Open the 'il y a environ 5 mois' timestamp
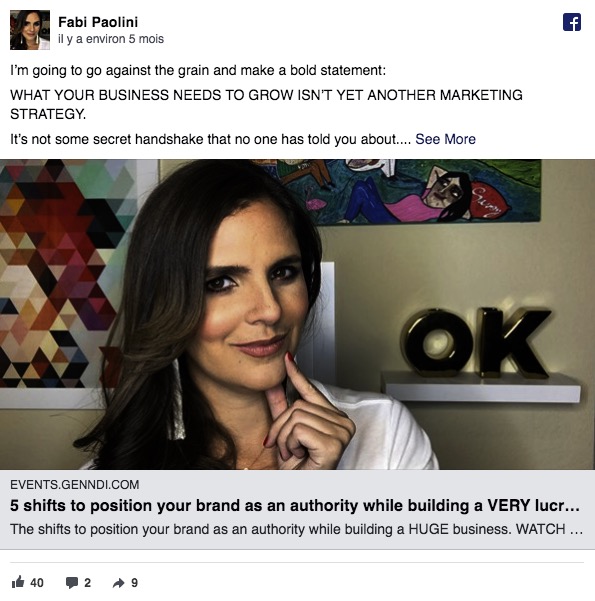Image resolution: width=595 pixels, height=601 pixels. [x=111, y=39]
